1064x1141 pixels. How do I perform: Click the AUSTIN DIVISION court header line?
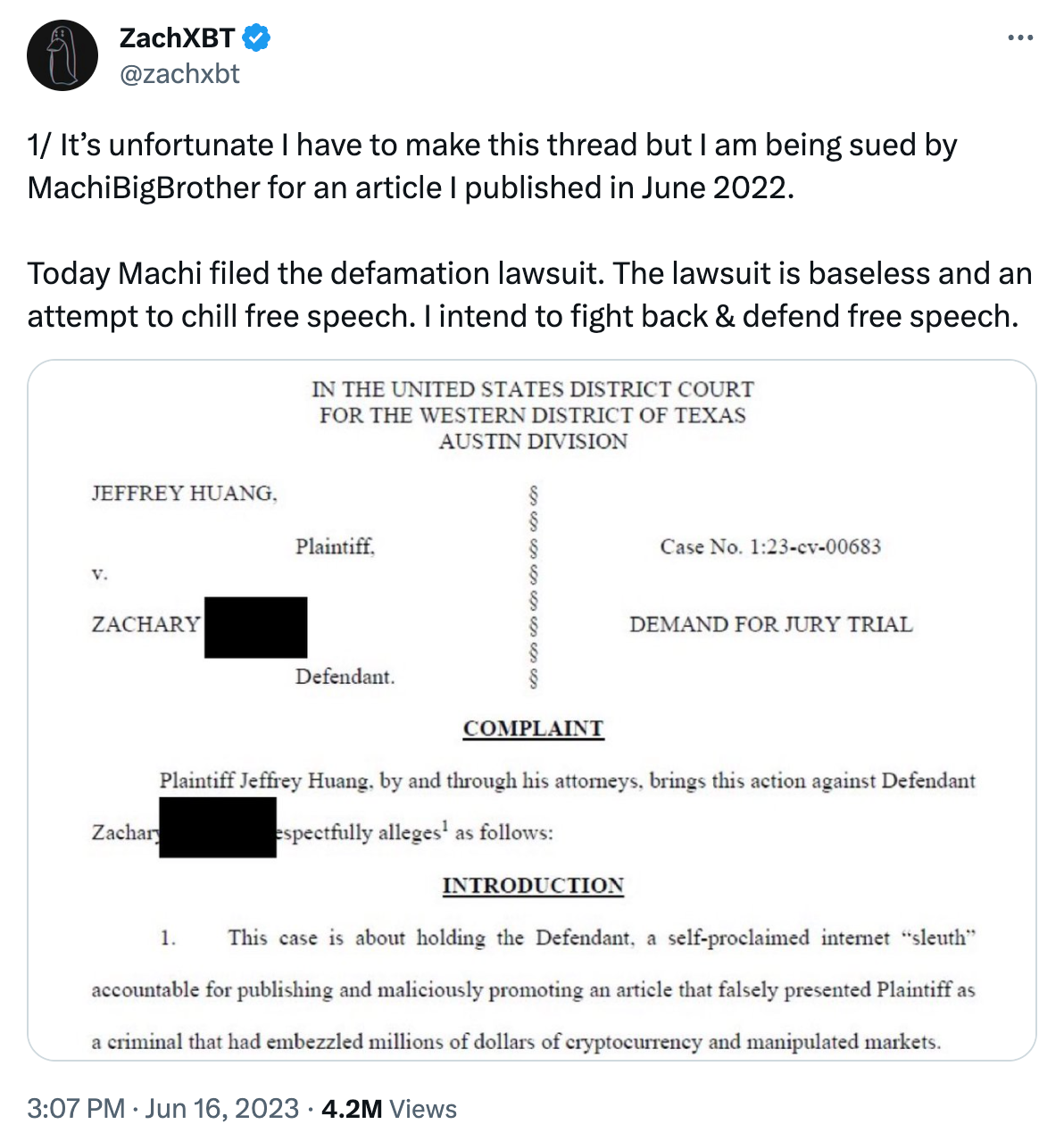533,441
